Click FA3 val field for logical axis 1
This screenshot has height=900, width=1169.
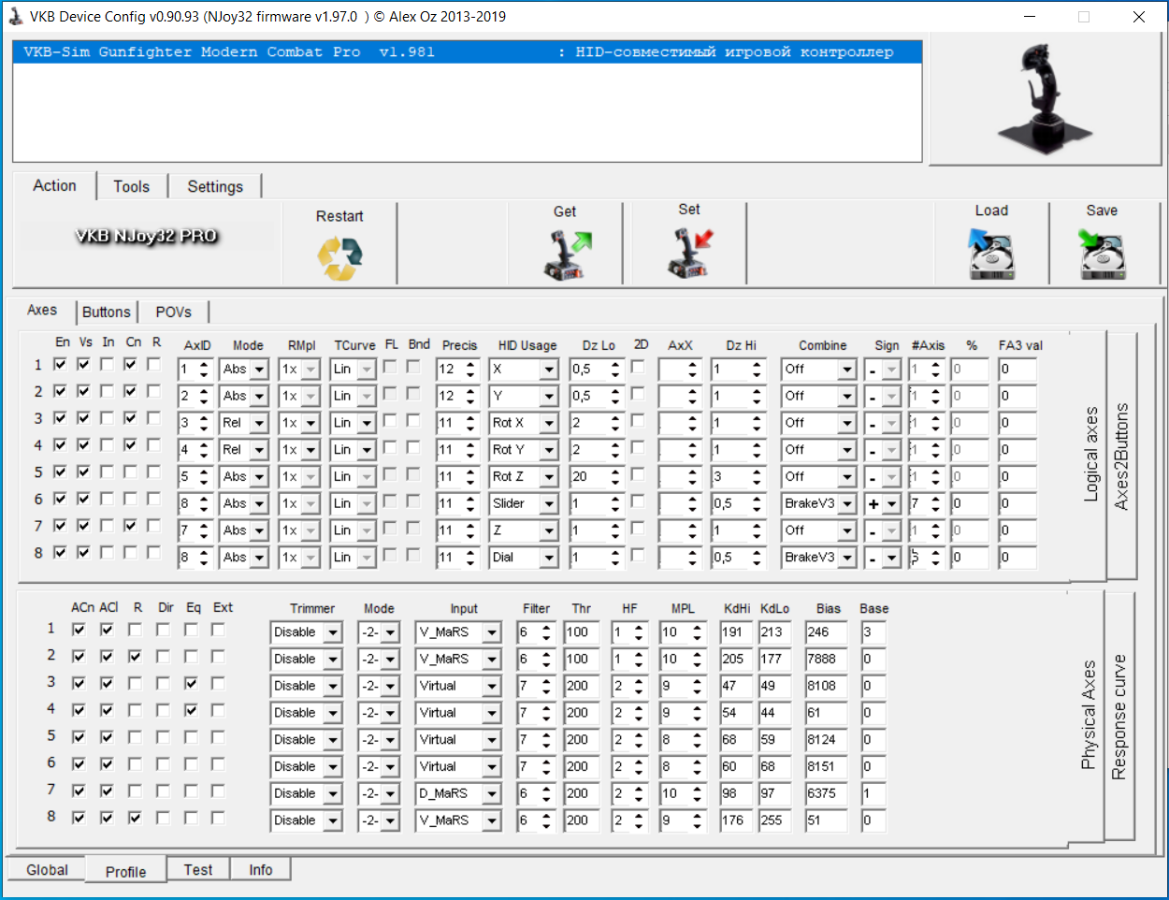[1017, 369]
